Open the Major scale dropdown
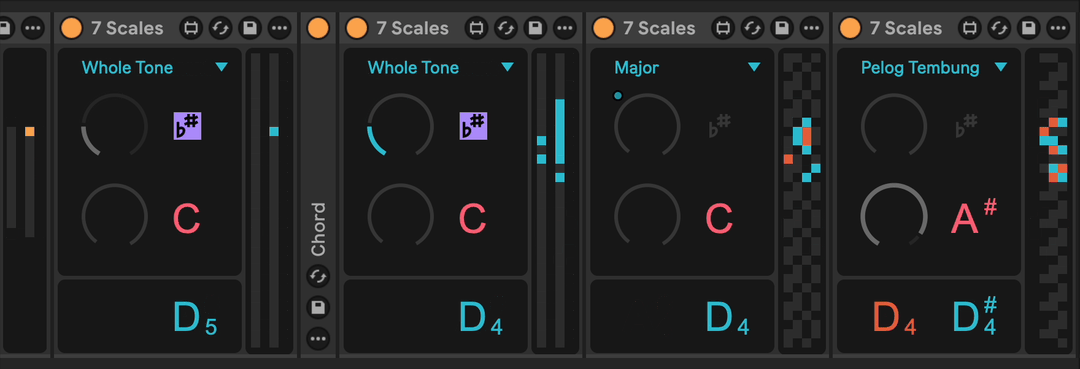The image size is (1080, 369). pyautogui.click(x=687, y=67)
